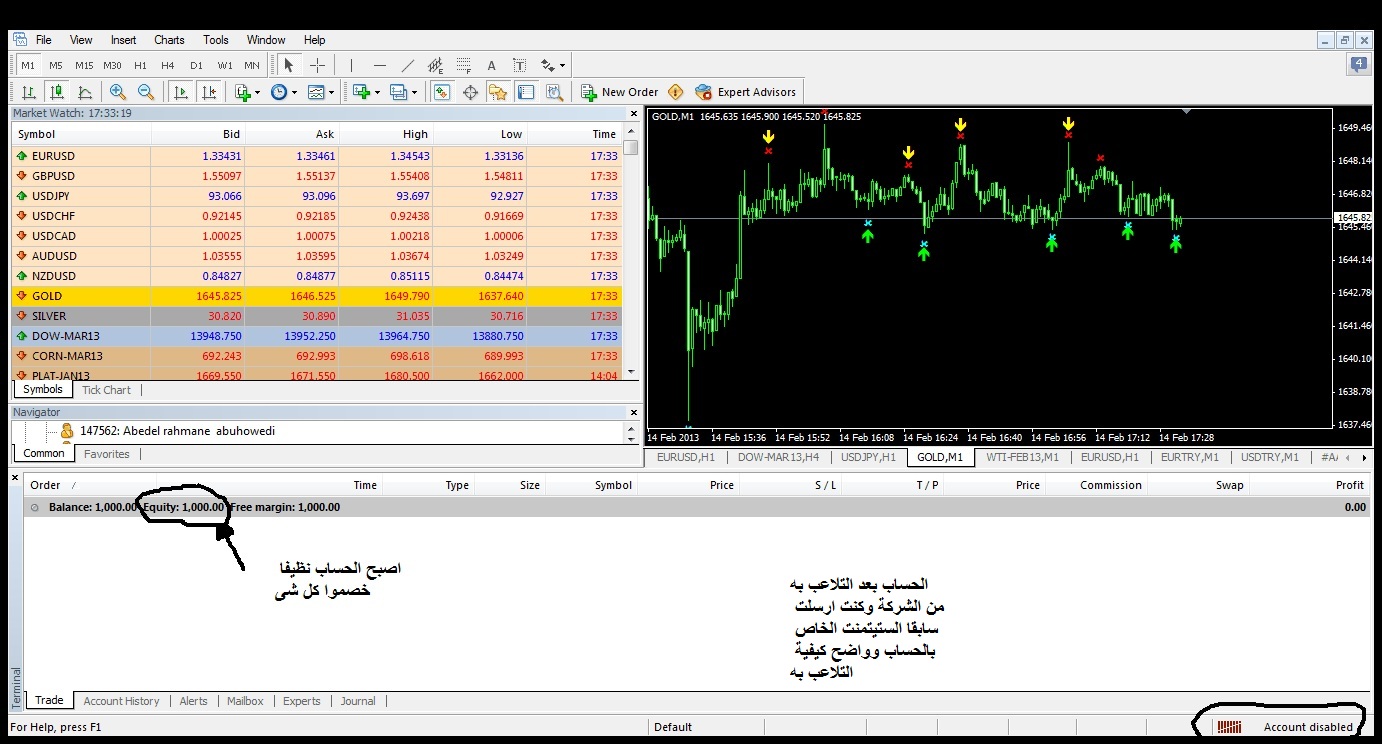This screenshot has width=1382, height=744.
Task: Open the File menu
Action: [44, 40]
